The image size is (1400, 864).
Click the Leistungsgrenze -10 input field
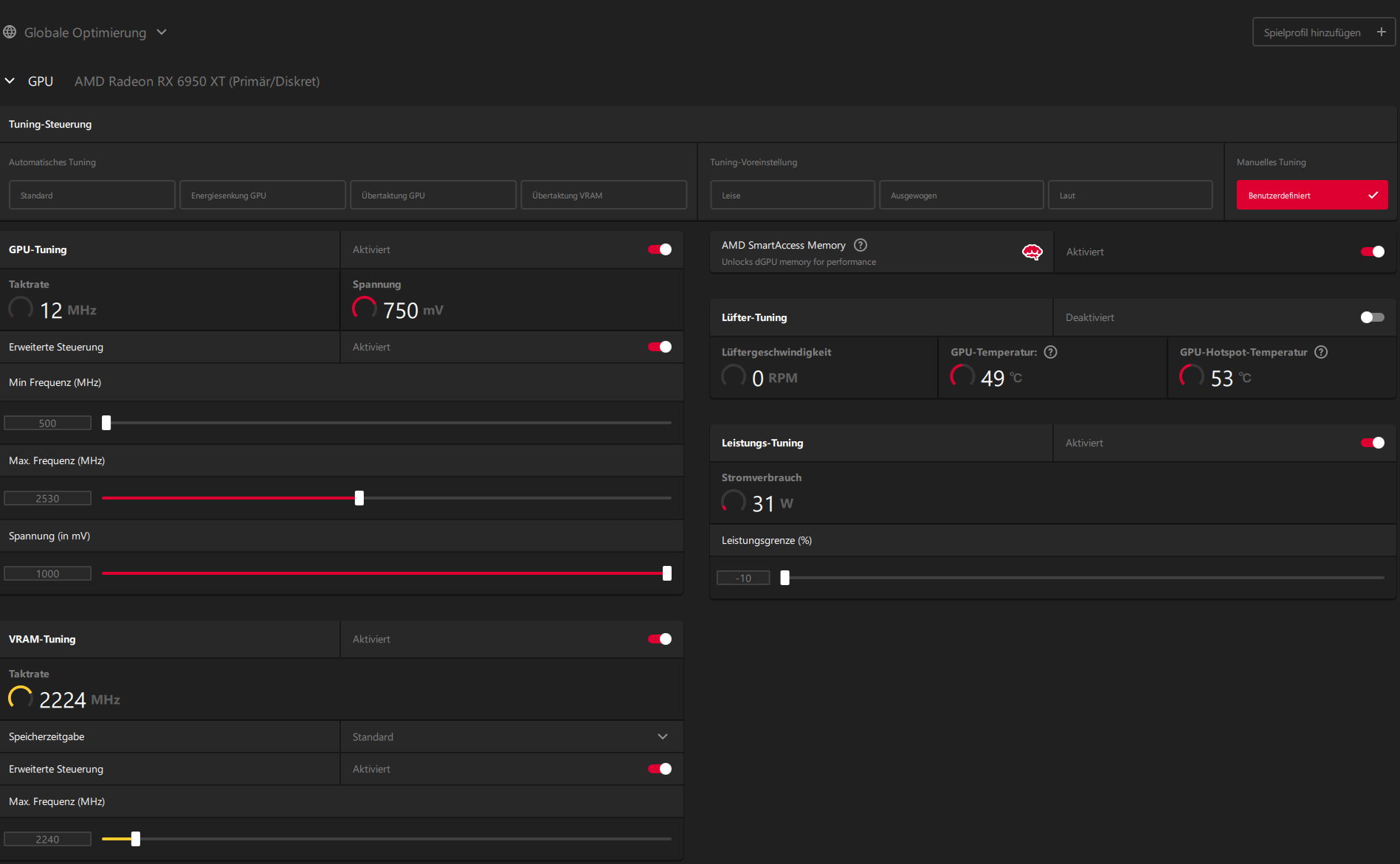[743, 578]
